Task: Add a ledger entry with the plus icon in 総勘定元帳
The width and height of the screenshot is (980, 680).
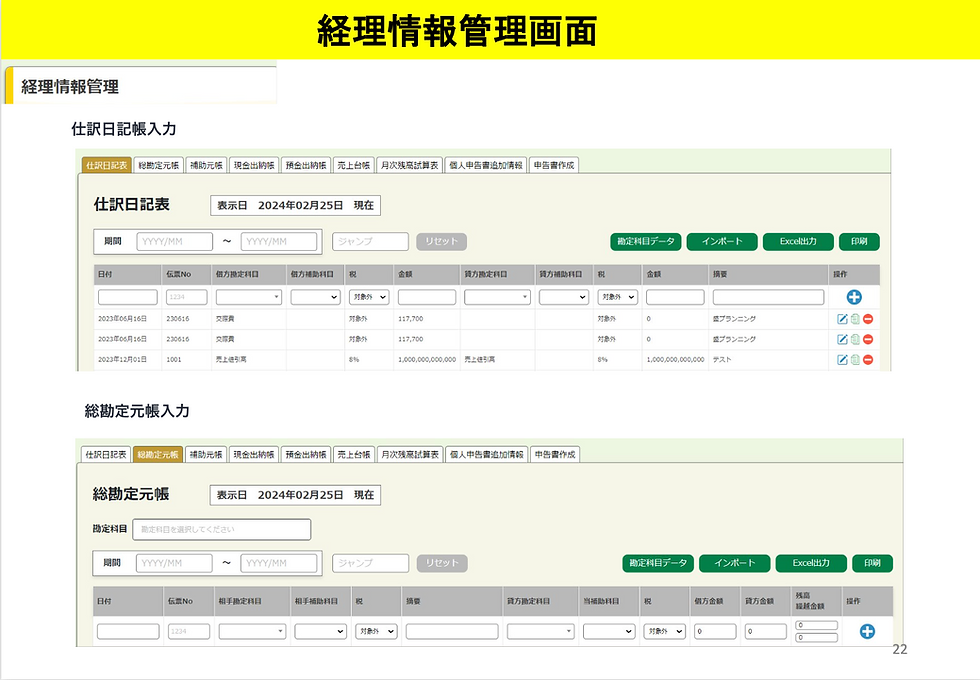Action: click(867, 631)
